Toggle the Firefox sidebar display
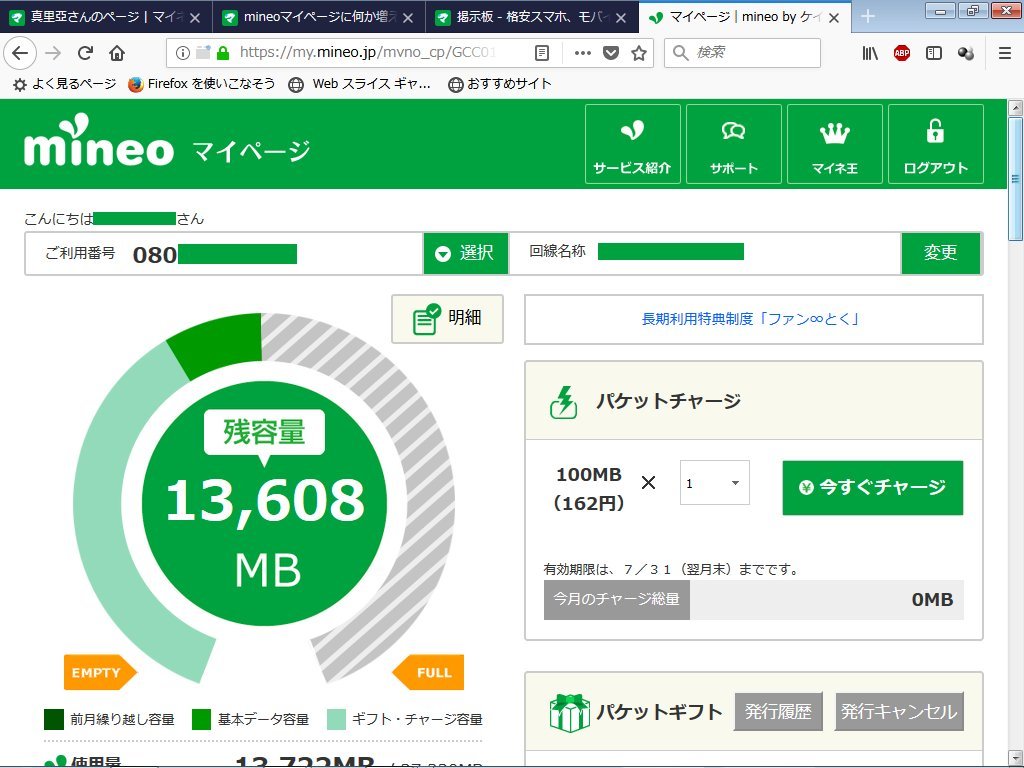Image resolution: width=1024 pixels, height=768 pixels. pos(933,53)
